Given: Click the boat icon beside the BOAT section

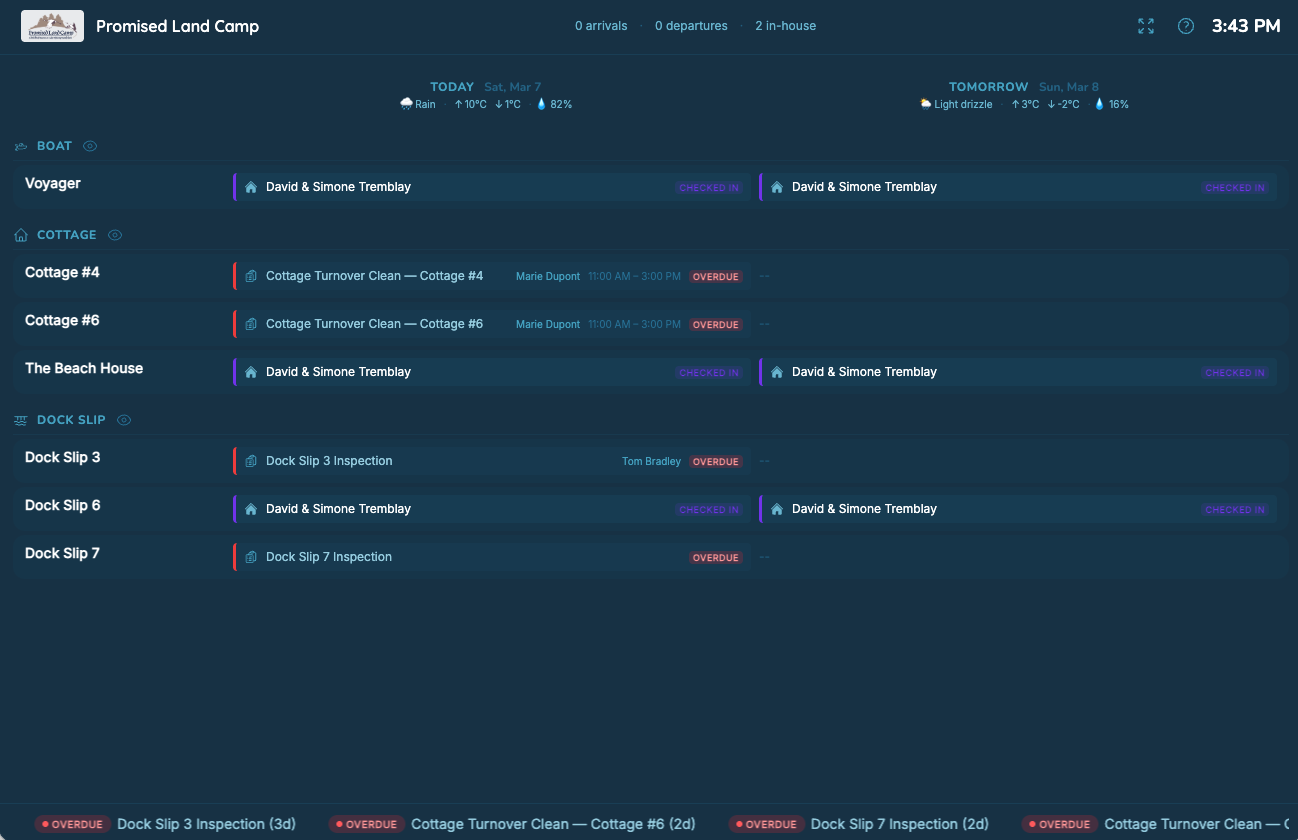Looking at the screenshot, I should (20, 145).
